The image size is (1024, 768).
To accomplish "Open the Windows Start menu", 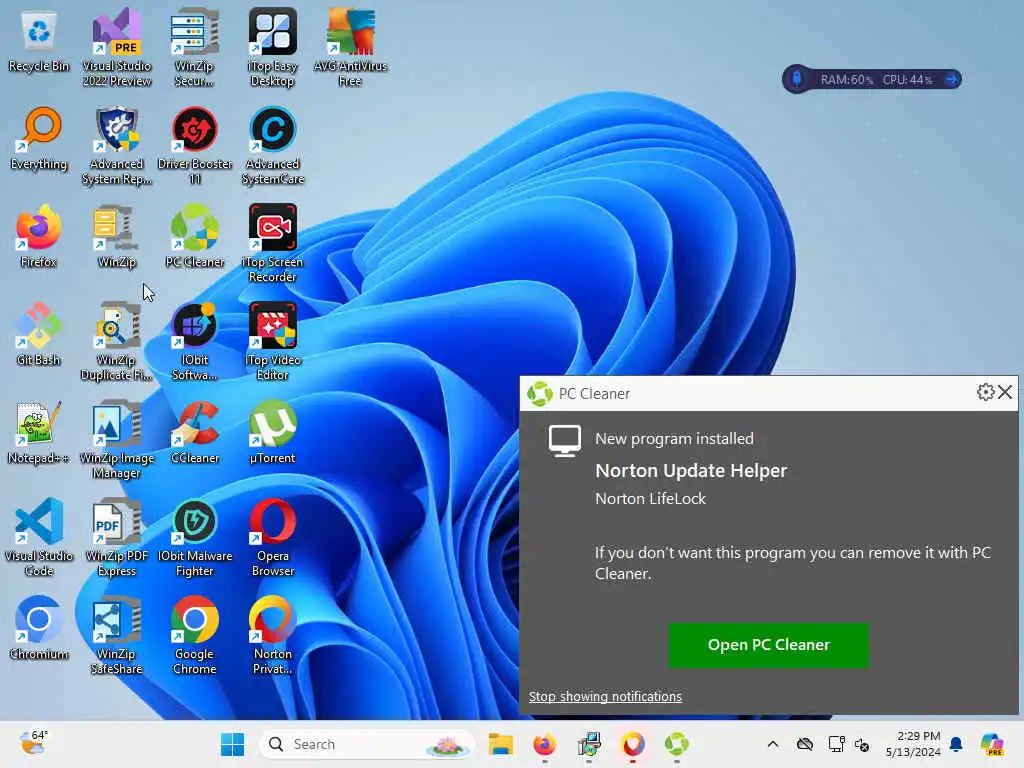I will [x=232, y=744].
